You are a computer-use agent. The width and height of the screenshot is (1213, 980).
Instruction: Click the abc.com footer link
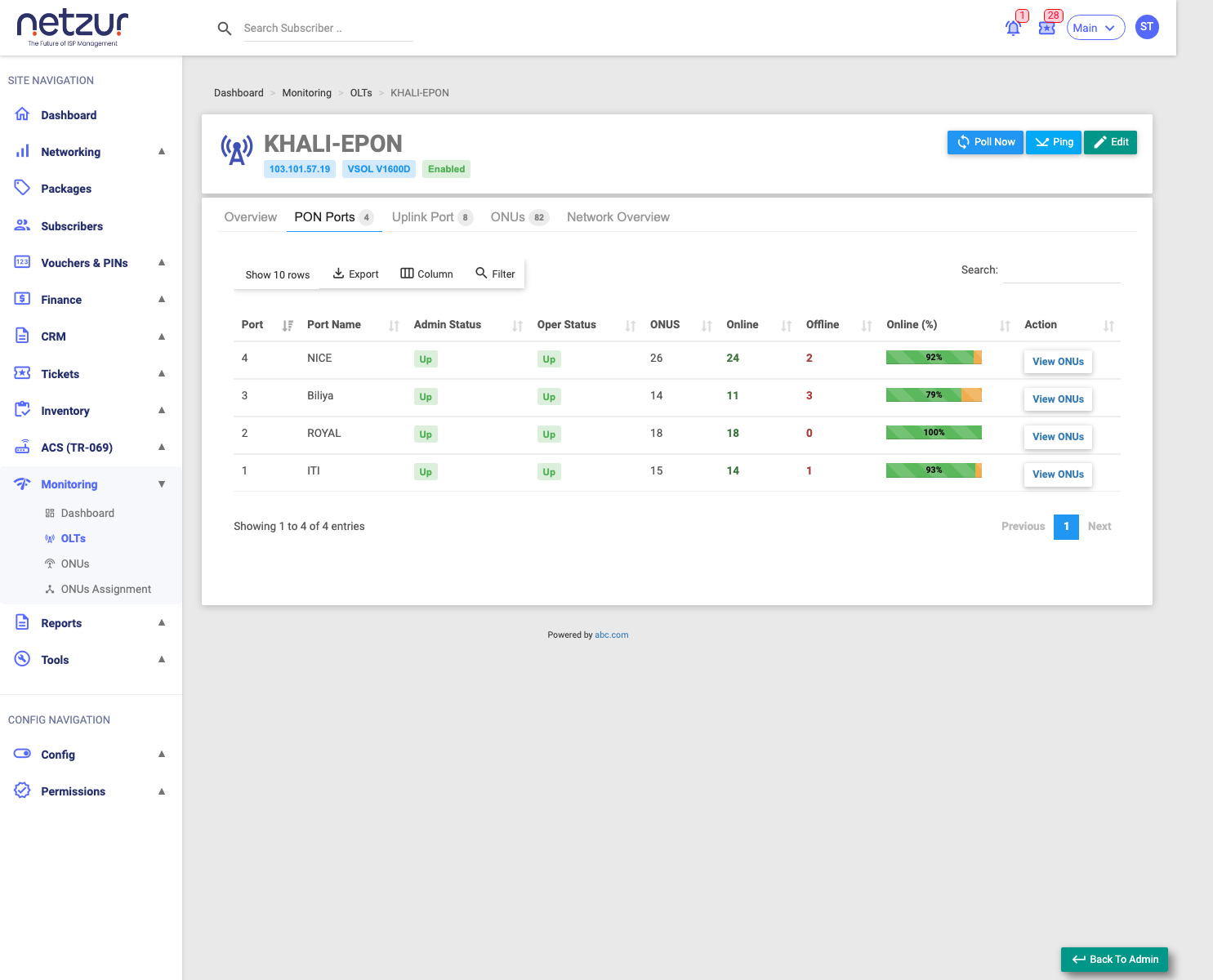pos(612,635)
